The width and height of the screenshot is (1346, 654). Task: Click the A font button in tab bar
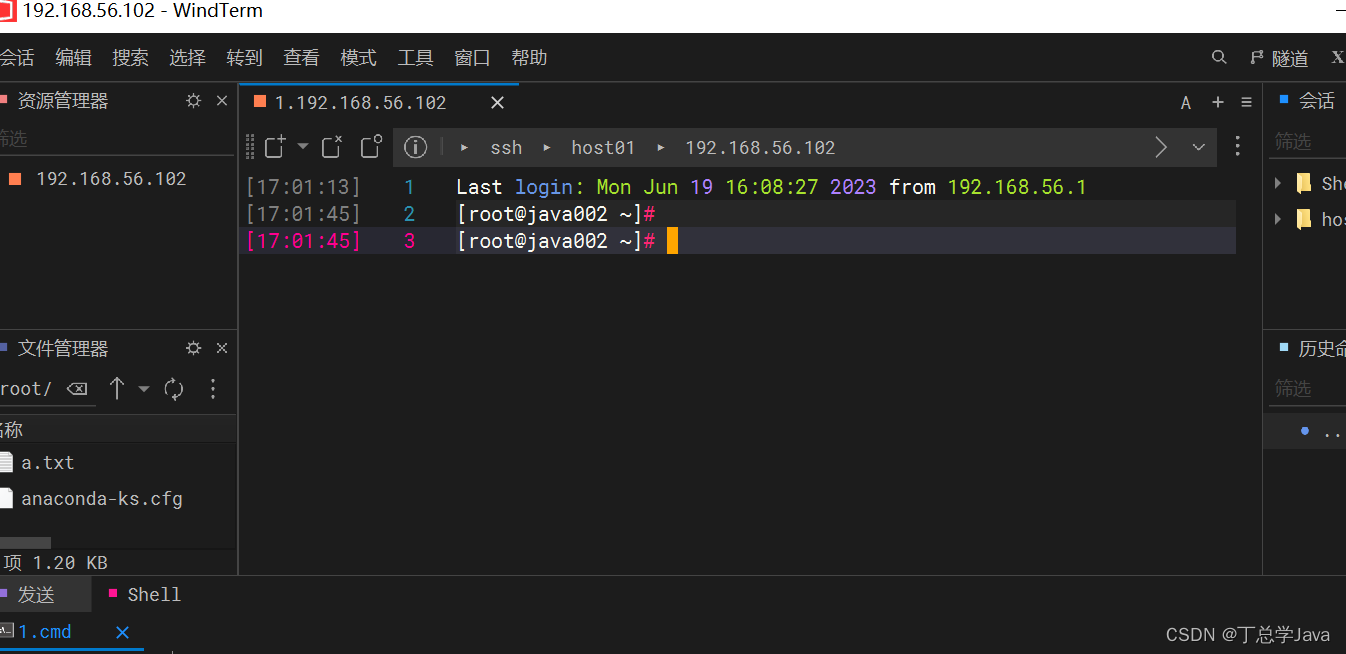(1186, 103)
